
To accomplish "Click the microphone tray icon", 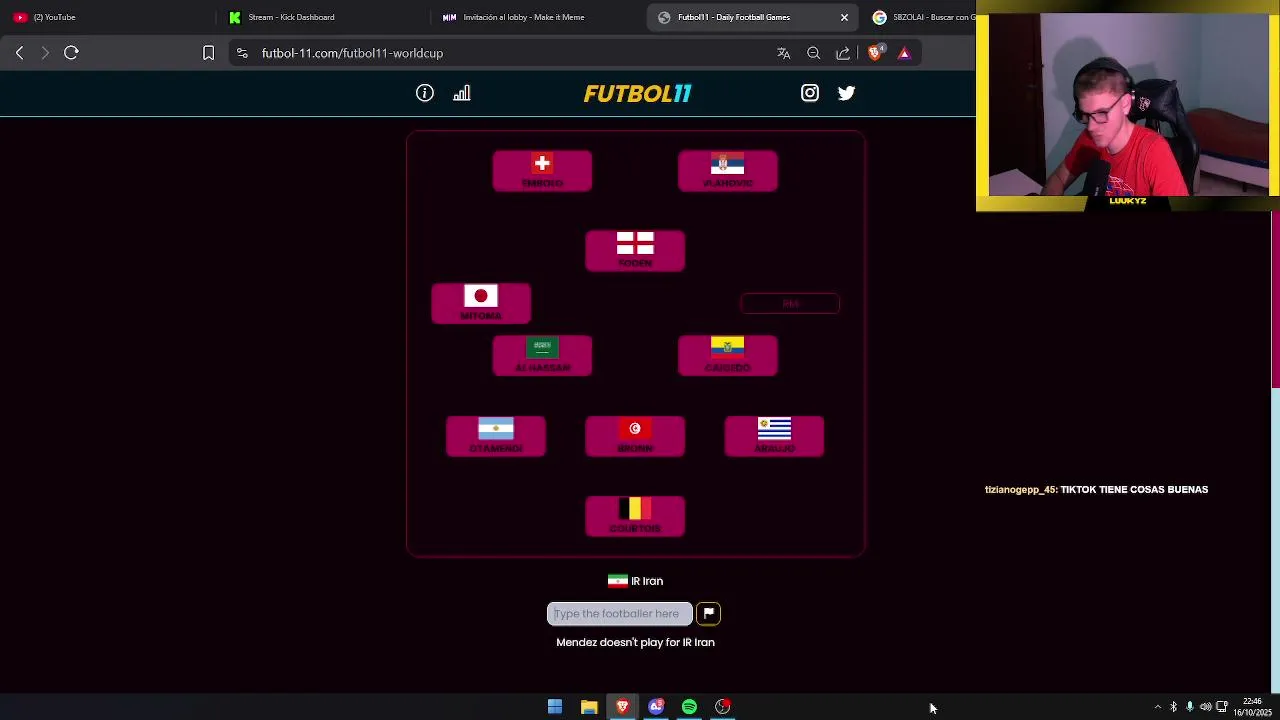I will pos(1189,707).
